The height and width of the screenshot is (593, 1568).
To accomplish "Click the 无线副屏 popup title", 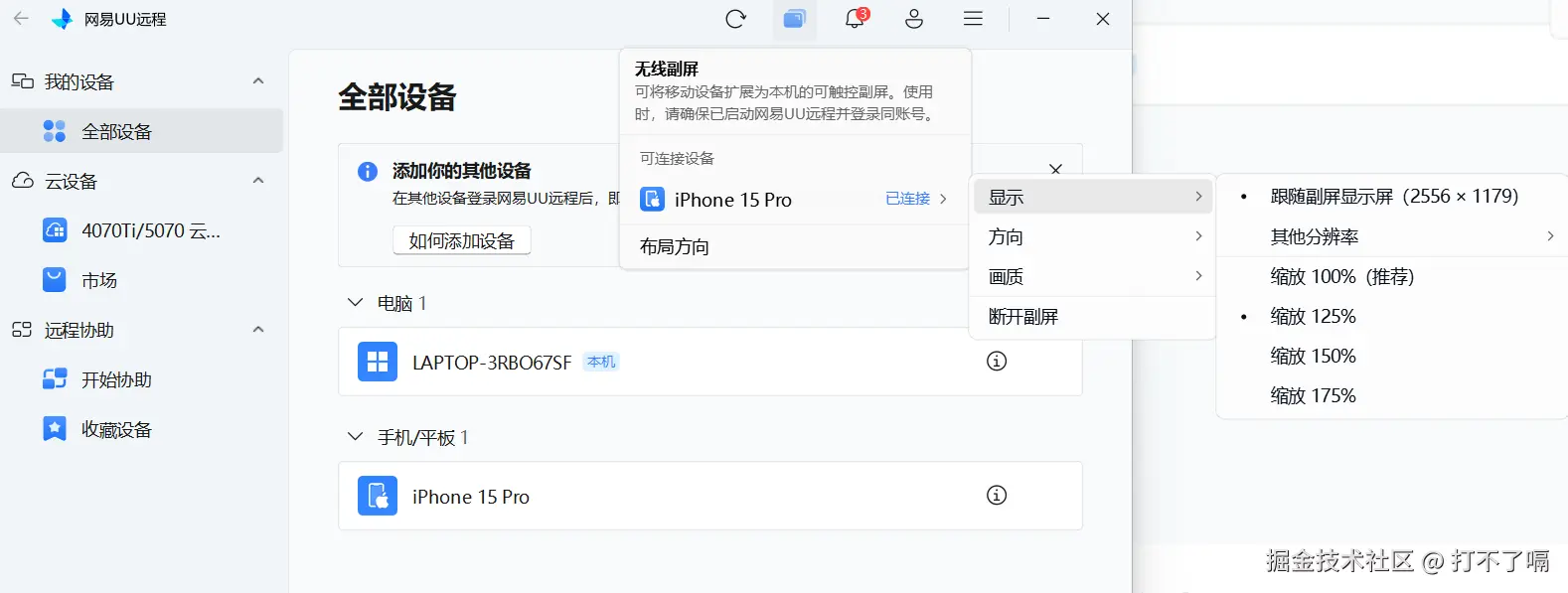I will (667, 69).
